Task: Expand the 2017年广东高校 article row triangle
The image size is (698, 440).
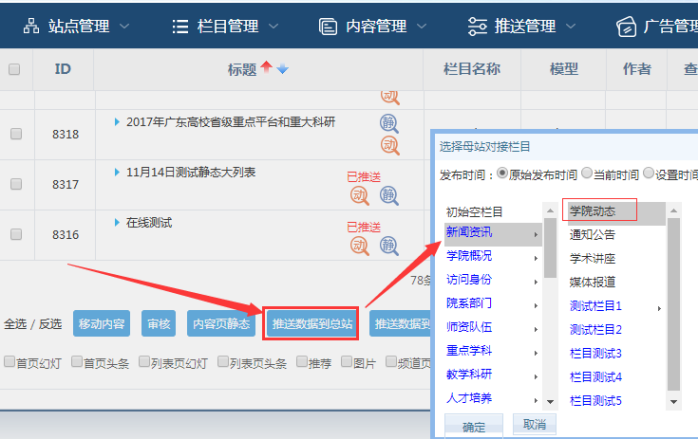Action: [x=117, y=122]
